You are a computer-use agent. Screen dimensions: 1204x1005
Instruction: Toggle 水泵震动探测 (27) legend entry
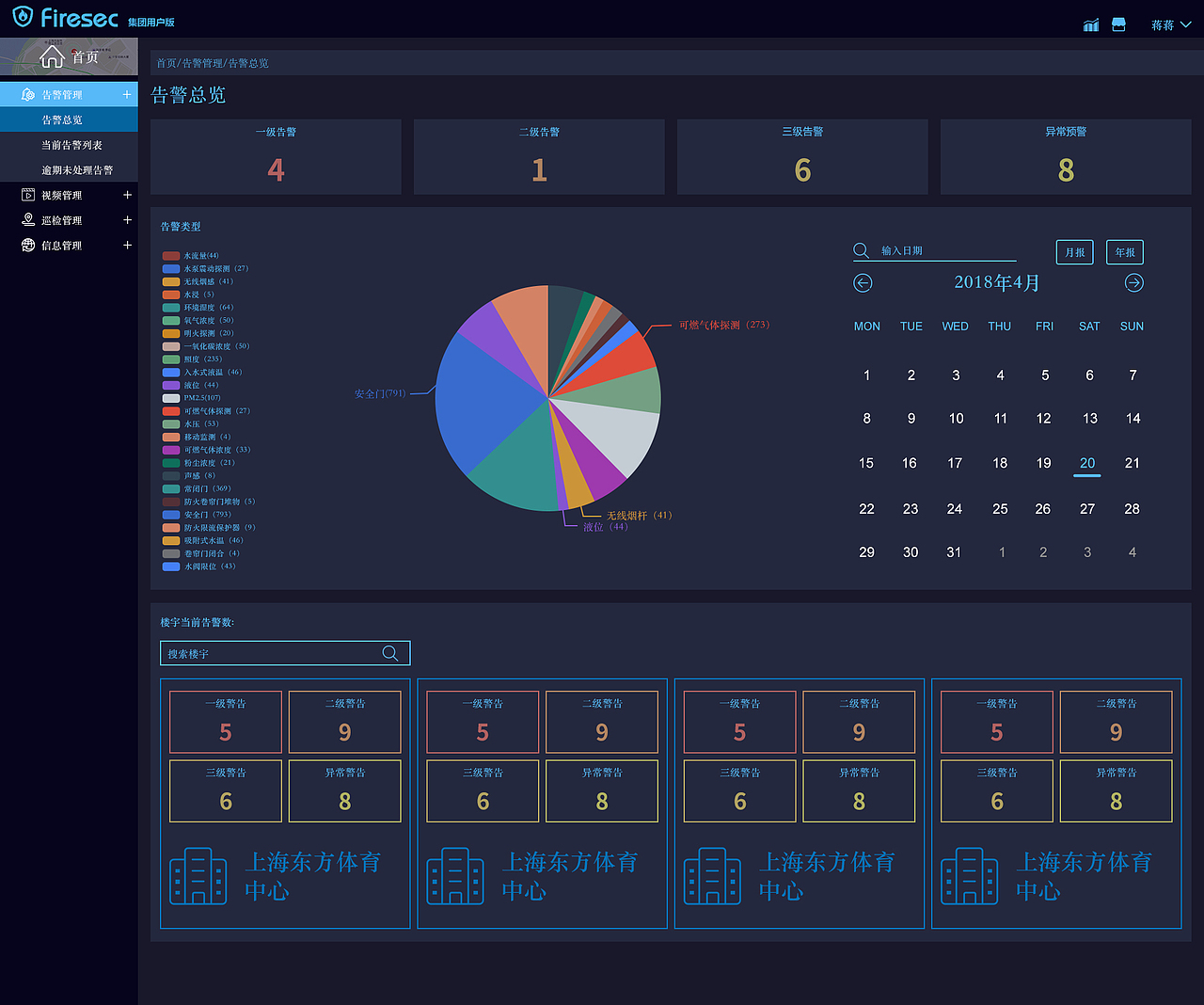pyautogui.click(x=205, y=269)
